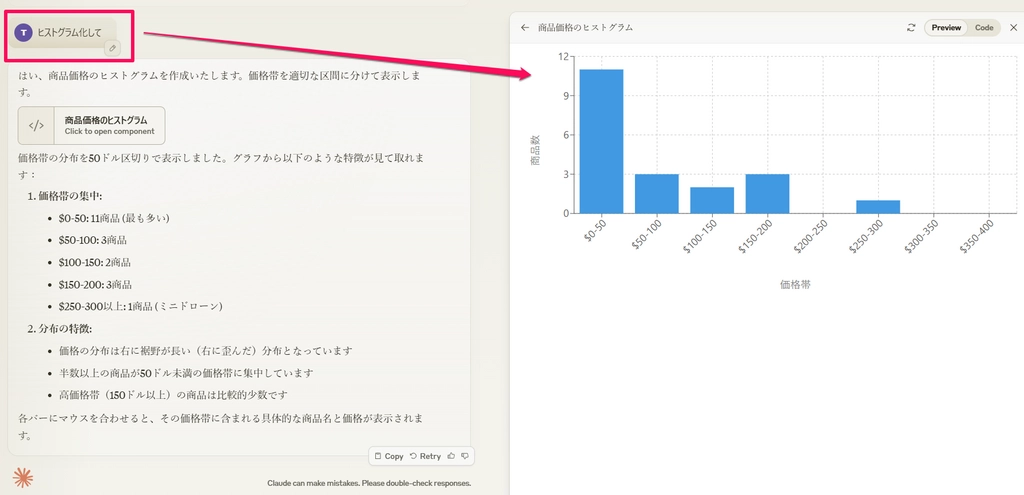Click the $250-300 histogram bar
This screenshot has width=1024, height=495.
pos(878,206)
